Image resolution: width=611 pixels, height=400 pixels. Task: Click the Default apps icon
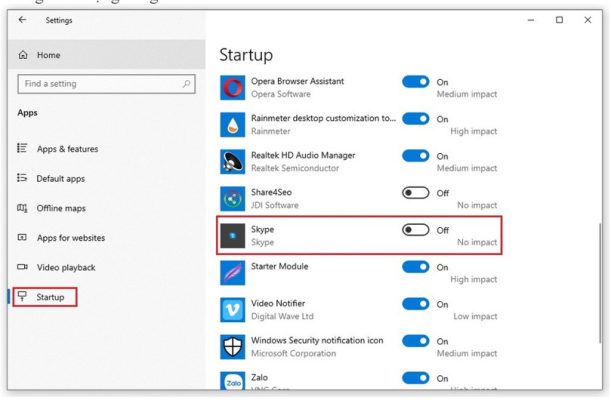click(x=22, y=178)
